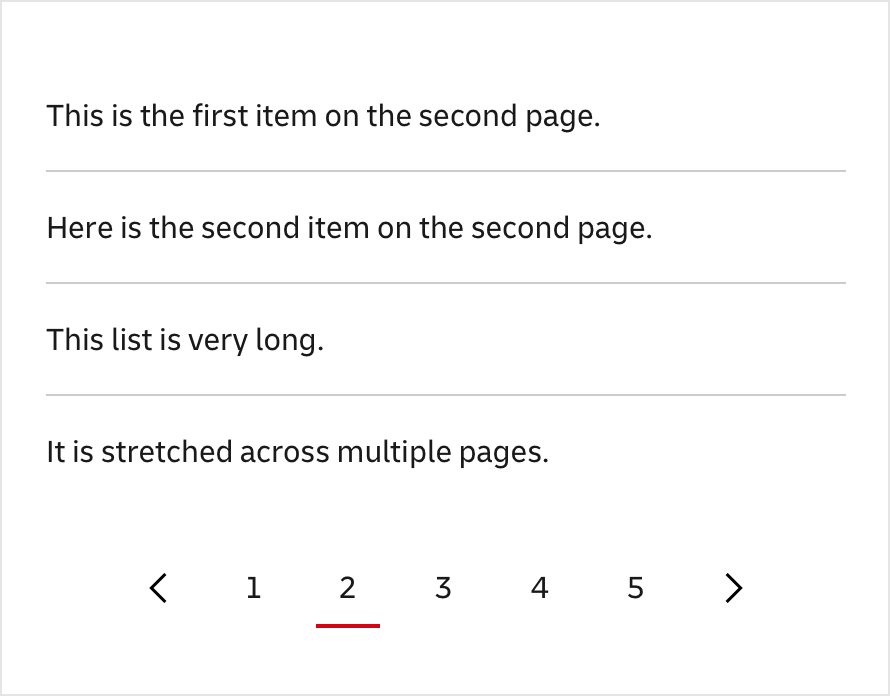Click the red active-page underline indicator
The width and height of the screenshot is (890, 696).
click(348, 626)
